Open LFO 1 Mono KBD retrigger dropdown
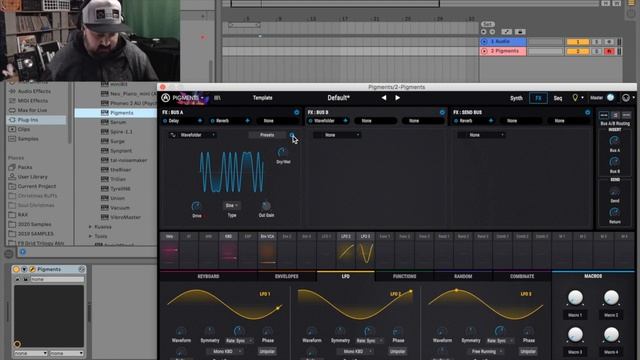This screenshot has width=640, height=360. click(x=226, y=351)
